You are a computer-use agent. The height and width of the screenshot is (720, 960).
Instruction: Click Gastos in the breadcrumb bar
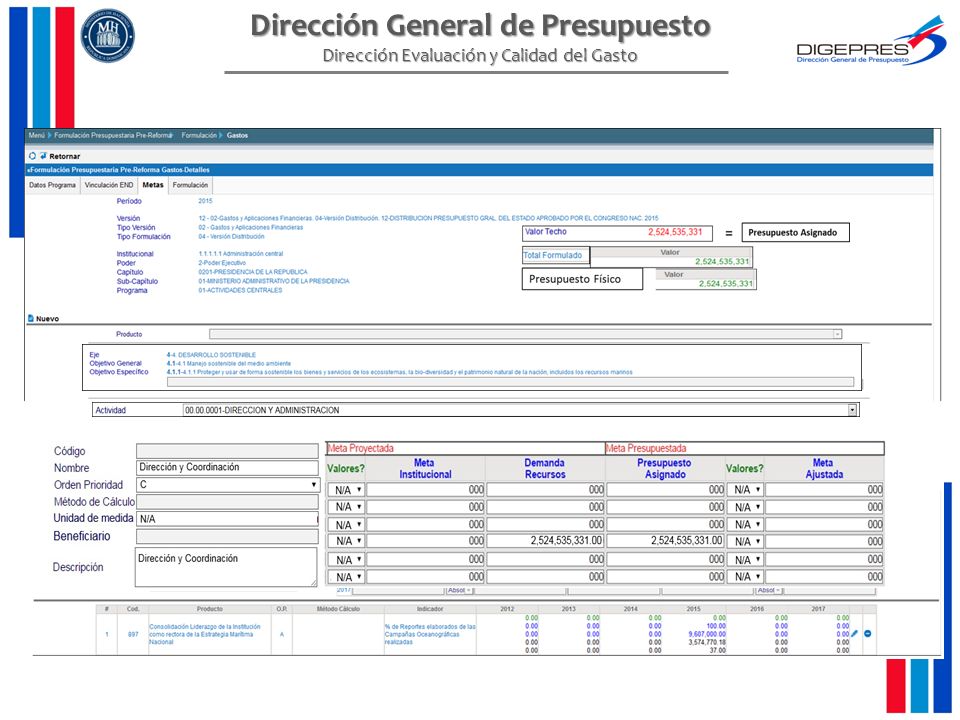(238, 135)
